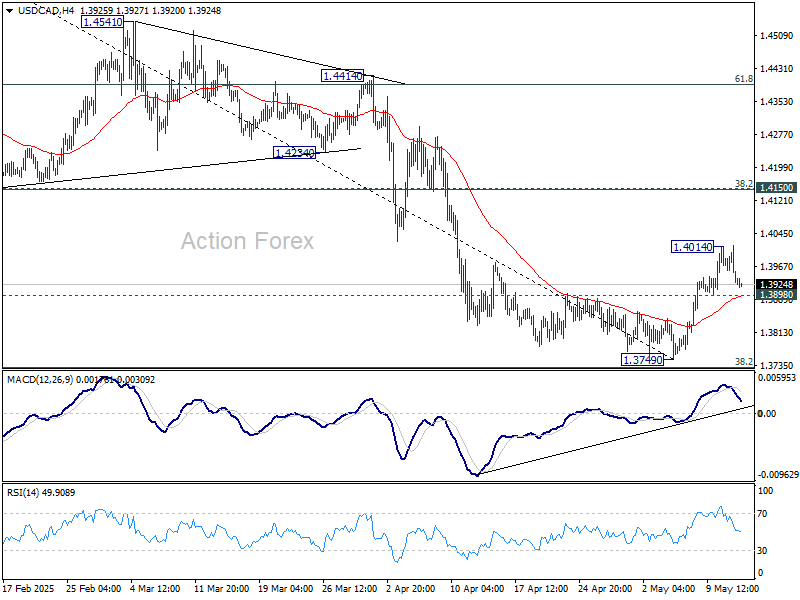Viewport: 800px width, 600px height.
Task: Click the -0.009629 MACD scale value
Action: pos(778,474)
